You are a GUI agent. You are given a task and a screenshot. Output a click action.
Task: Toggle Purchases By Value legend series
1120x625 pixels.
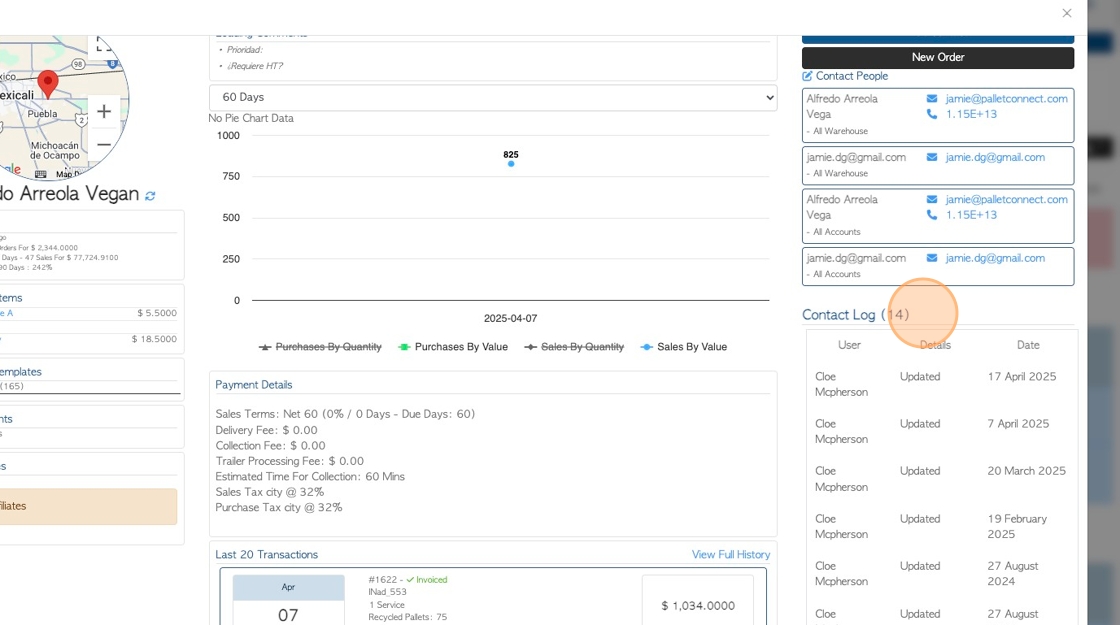click(453, 347)
